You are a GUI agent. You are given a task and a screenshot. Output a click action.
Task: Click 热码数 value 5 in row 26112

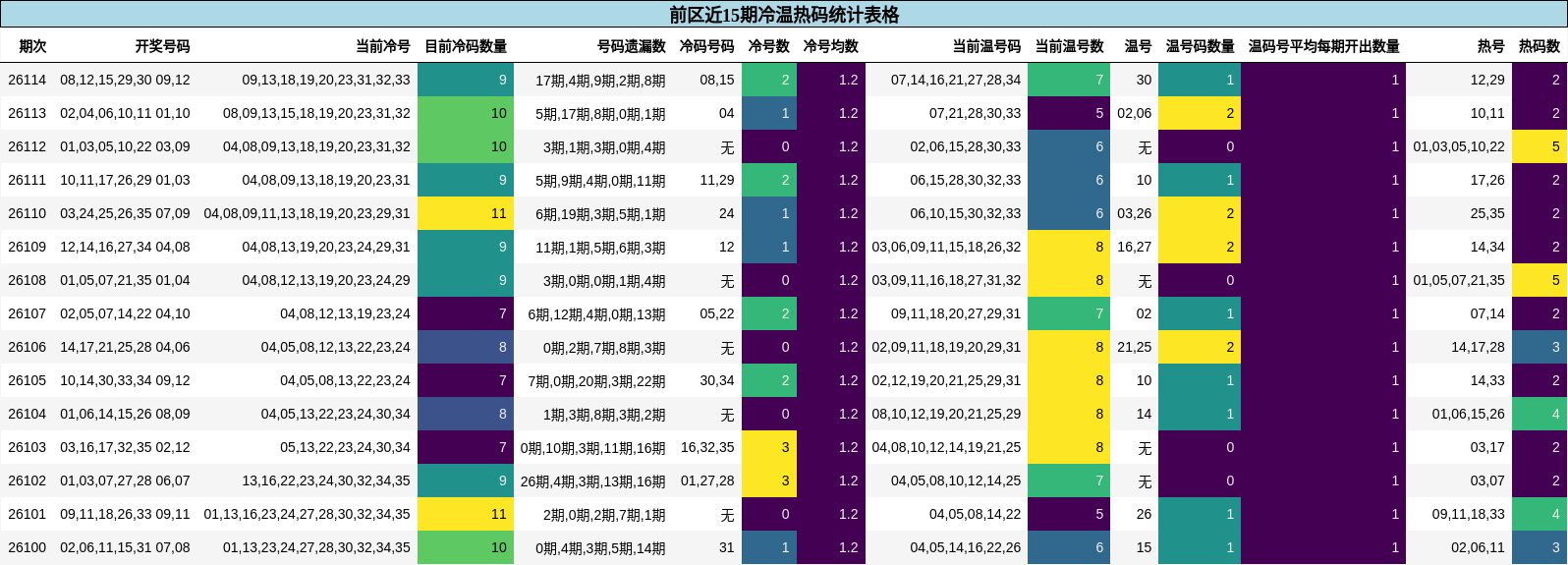click(1540, 146)
